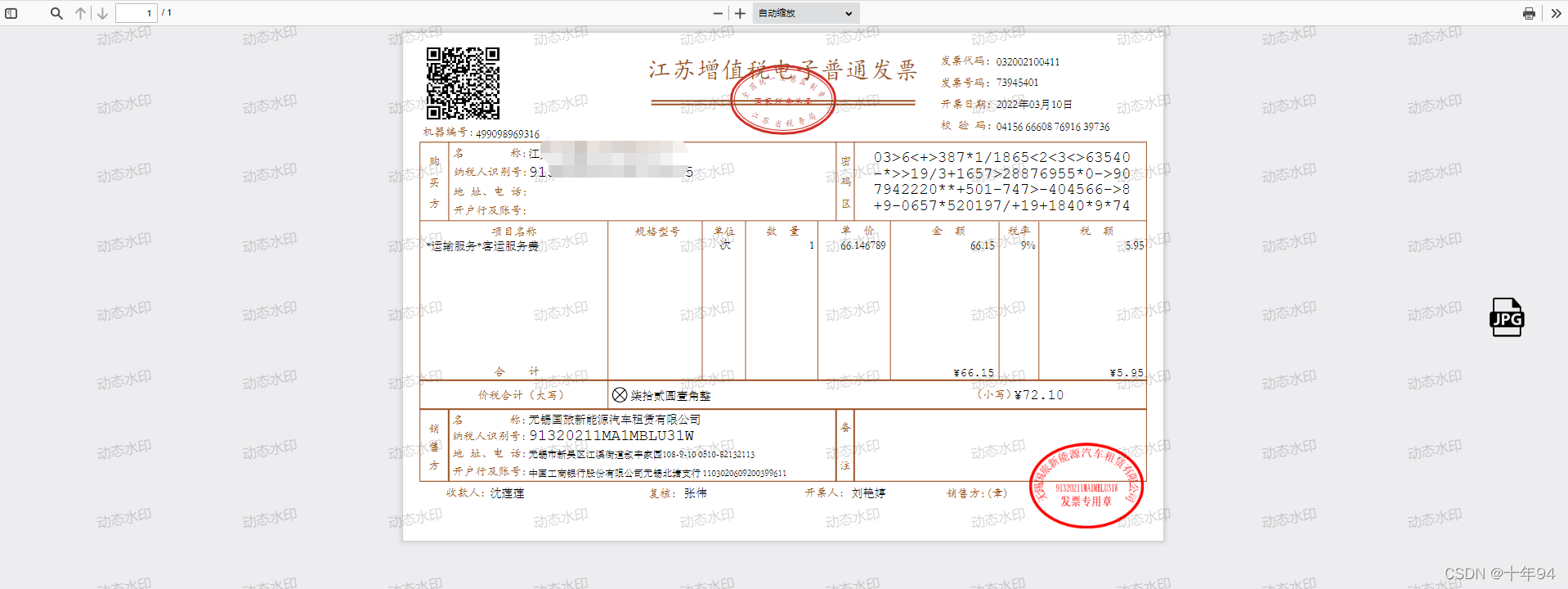Select seller name 无锡国旅新能源汽车租赁有限公司
The width and height of the screenshot is (1568, 589).
tap(615, 420)
